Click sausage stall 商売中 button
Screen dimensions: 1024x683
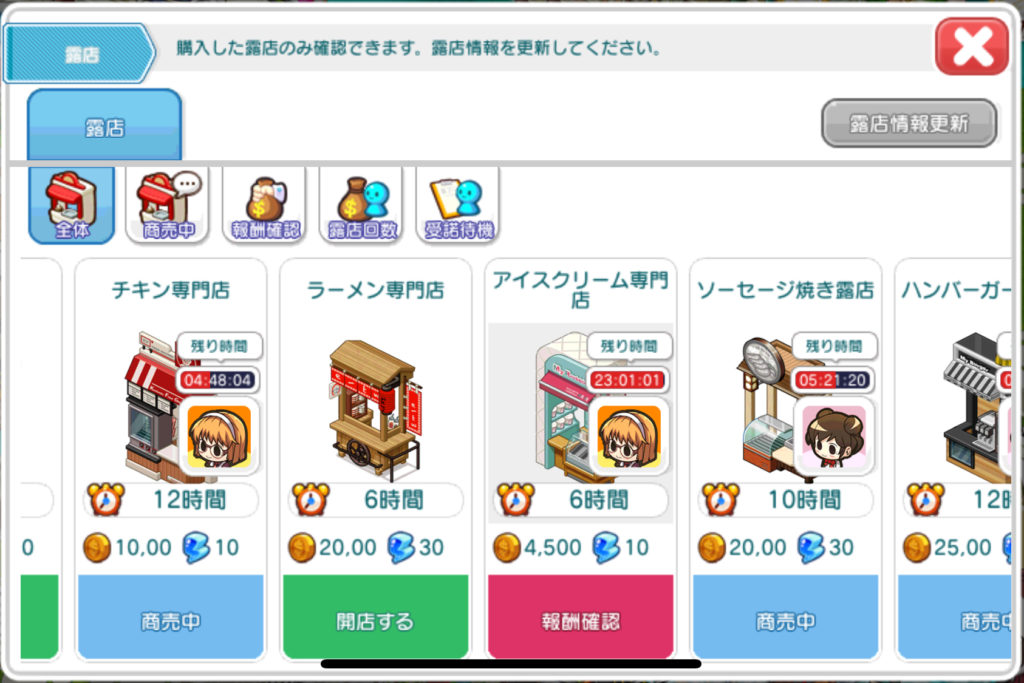coord(786,617)
